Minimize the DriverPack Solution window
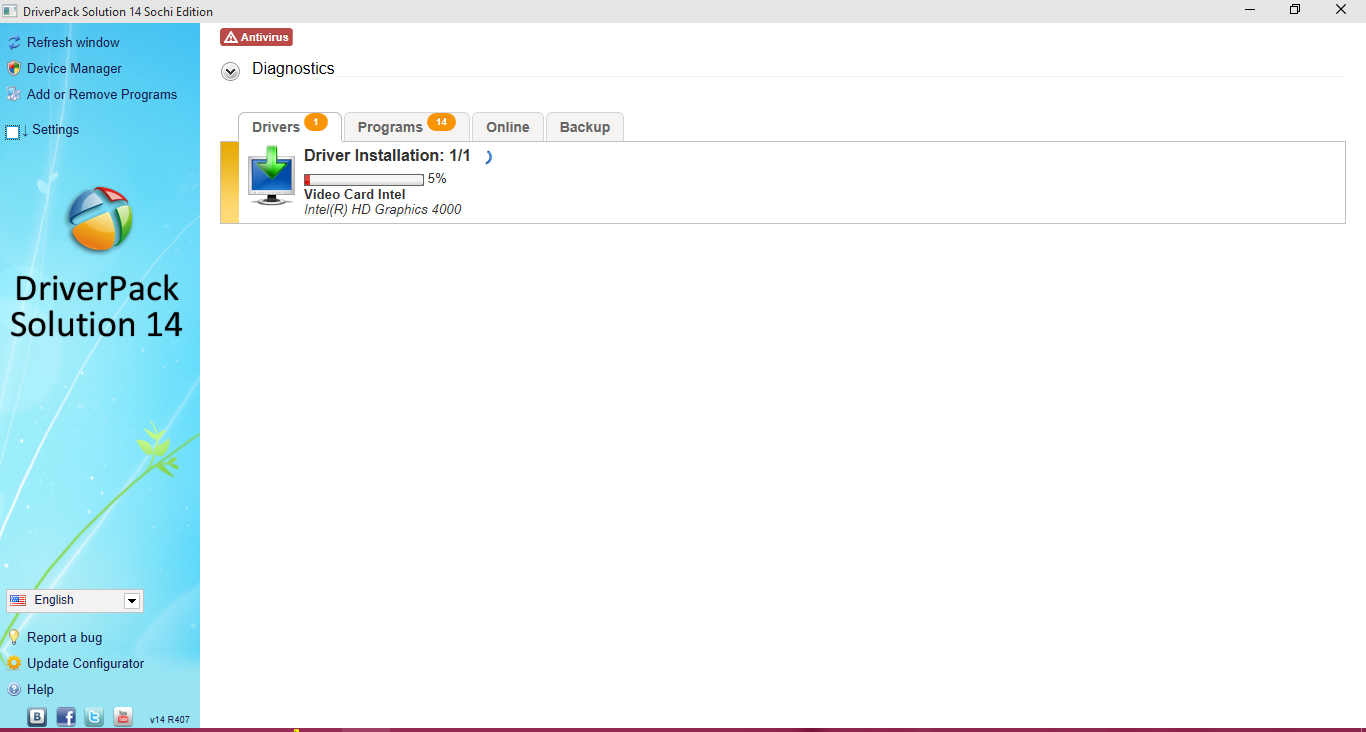1366x732 pixels. click(1250, 10)
